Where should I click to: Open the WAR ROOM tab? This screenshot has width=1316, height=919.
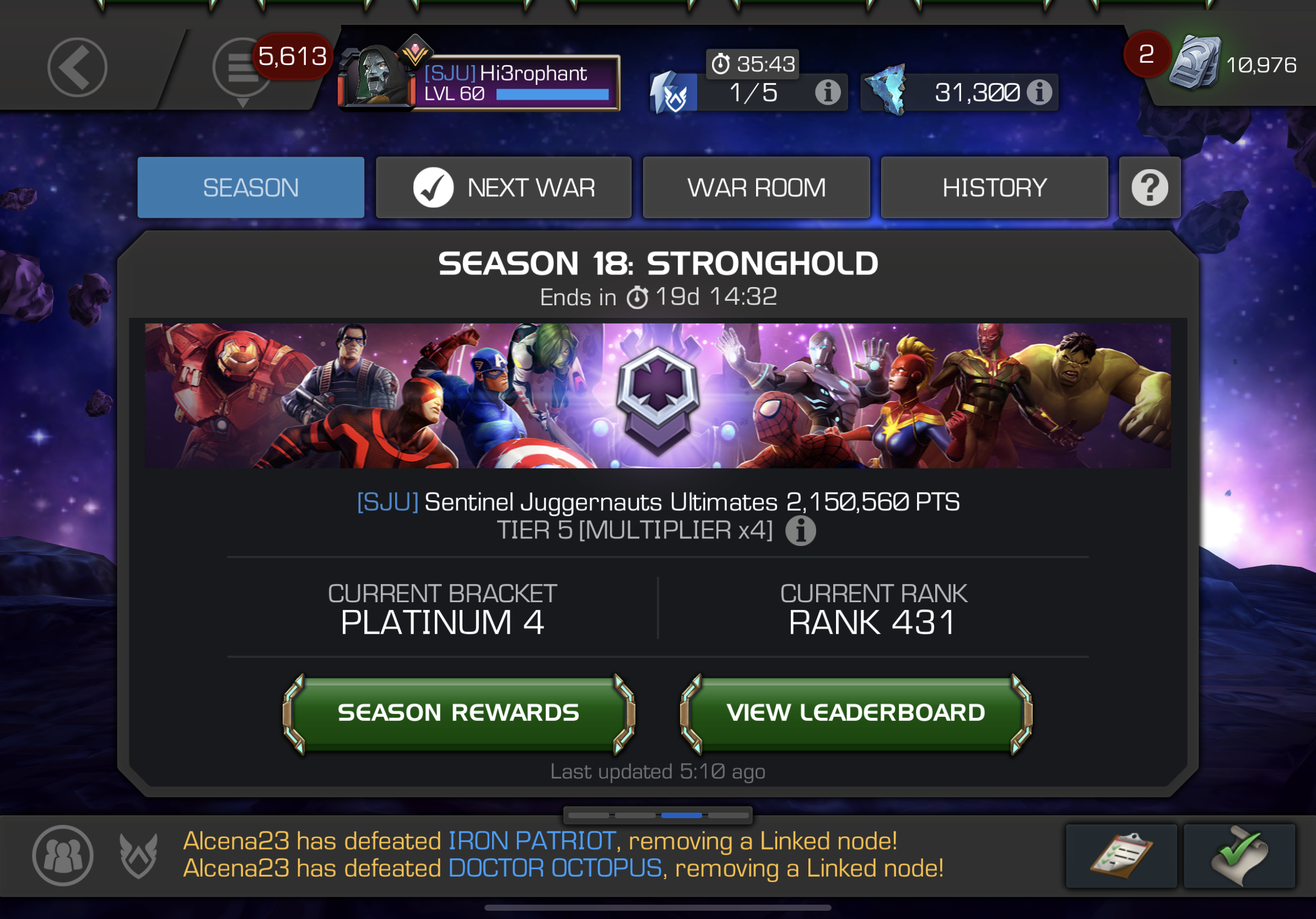pos(756,187)
